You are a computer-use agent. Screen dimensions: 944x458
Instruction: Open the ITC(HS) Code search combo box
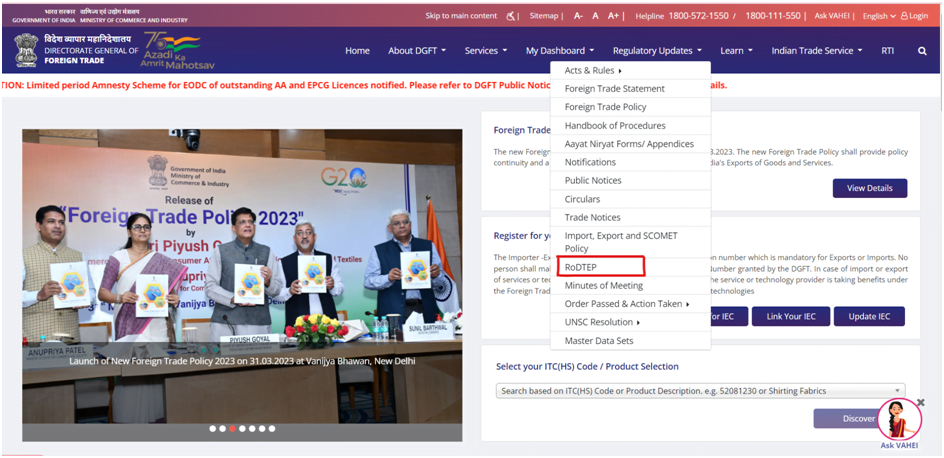(700, 391)
